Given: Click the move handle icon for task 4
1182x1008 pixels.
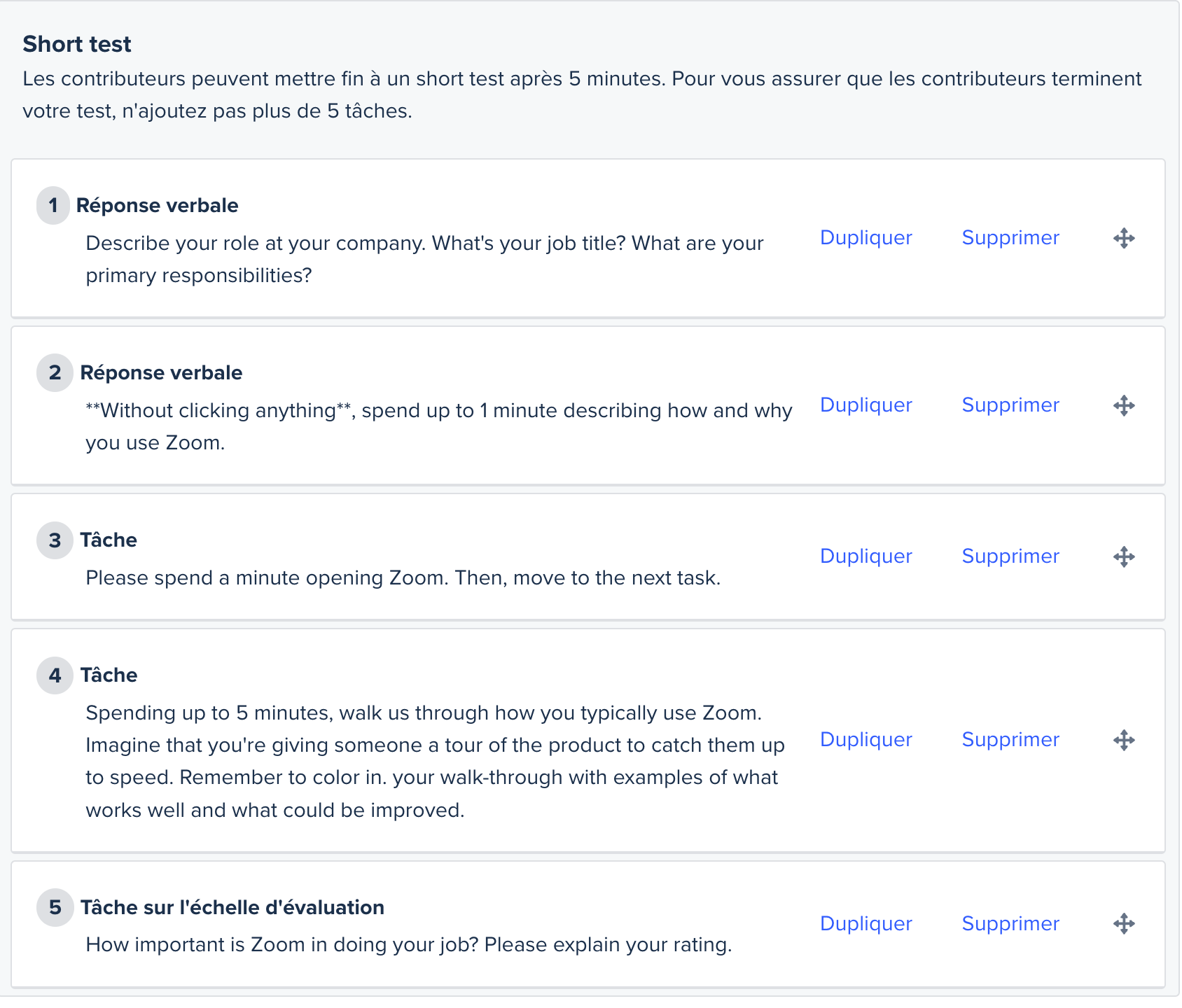Looking at the screenshot, I should point(1124,740).
